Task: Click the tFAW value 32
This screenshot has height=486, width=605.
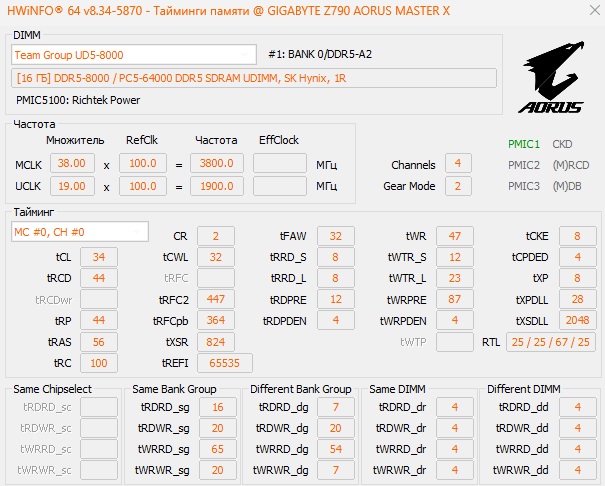Action: tap(336, 236)
